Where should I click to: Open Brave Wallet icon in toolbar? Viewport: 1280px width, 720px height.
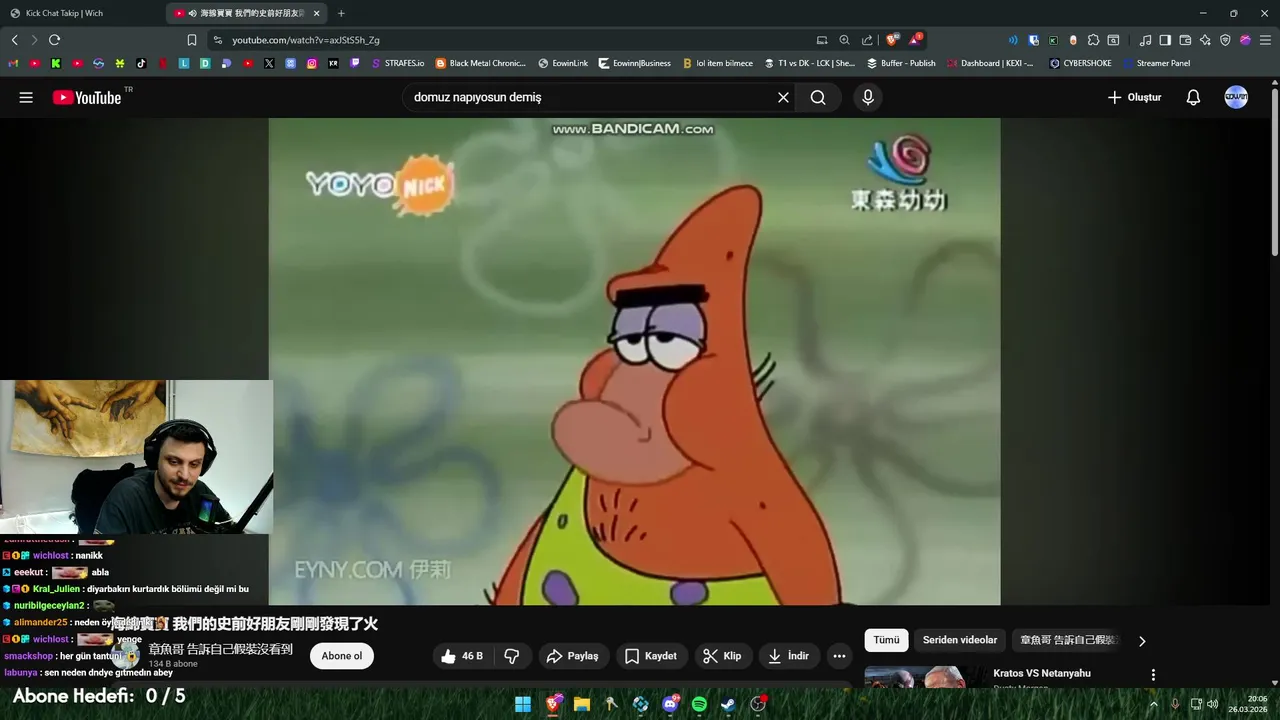pyautogui.click(x=1185, y=40)
